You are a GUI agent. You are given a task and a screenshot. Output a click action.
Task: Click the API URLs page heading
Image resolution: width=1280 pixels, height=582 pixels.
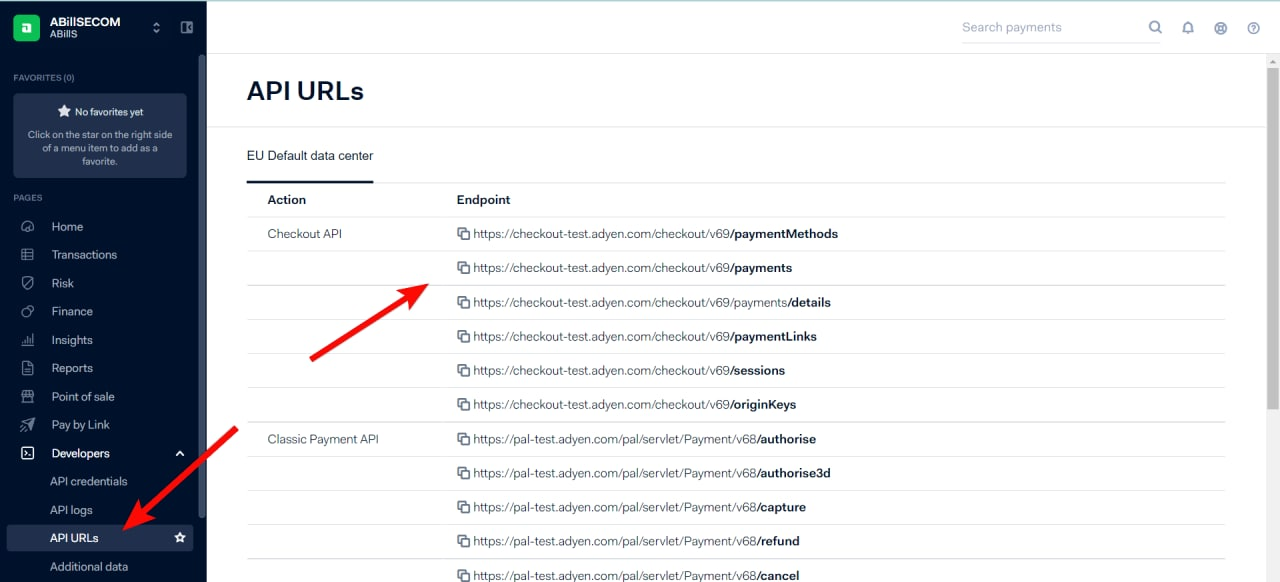click(x=305, y=91)
